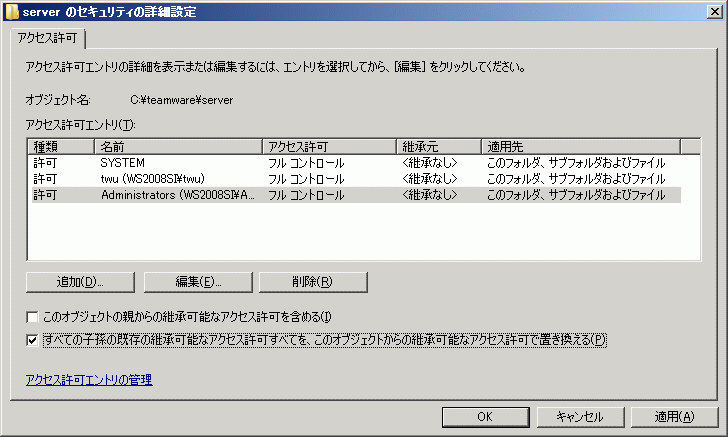Viewport: 728px width, 437px height.
Task: Confirm with the OK button
Action: coord(485,417)
